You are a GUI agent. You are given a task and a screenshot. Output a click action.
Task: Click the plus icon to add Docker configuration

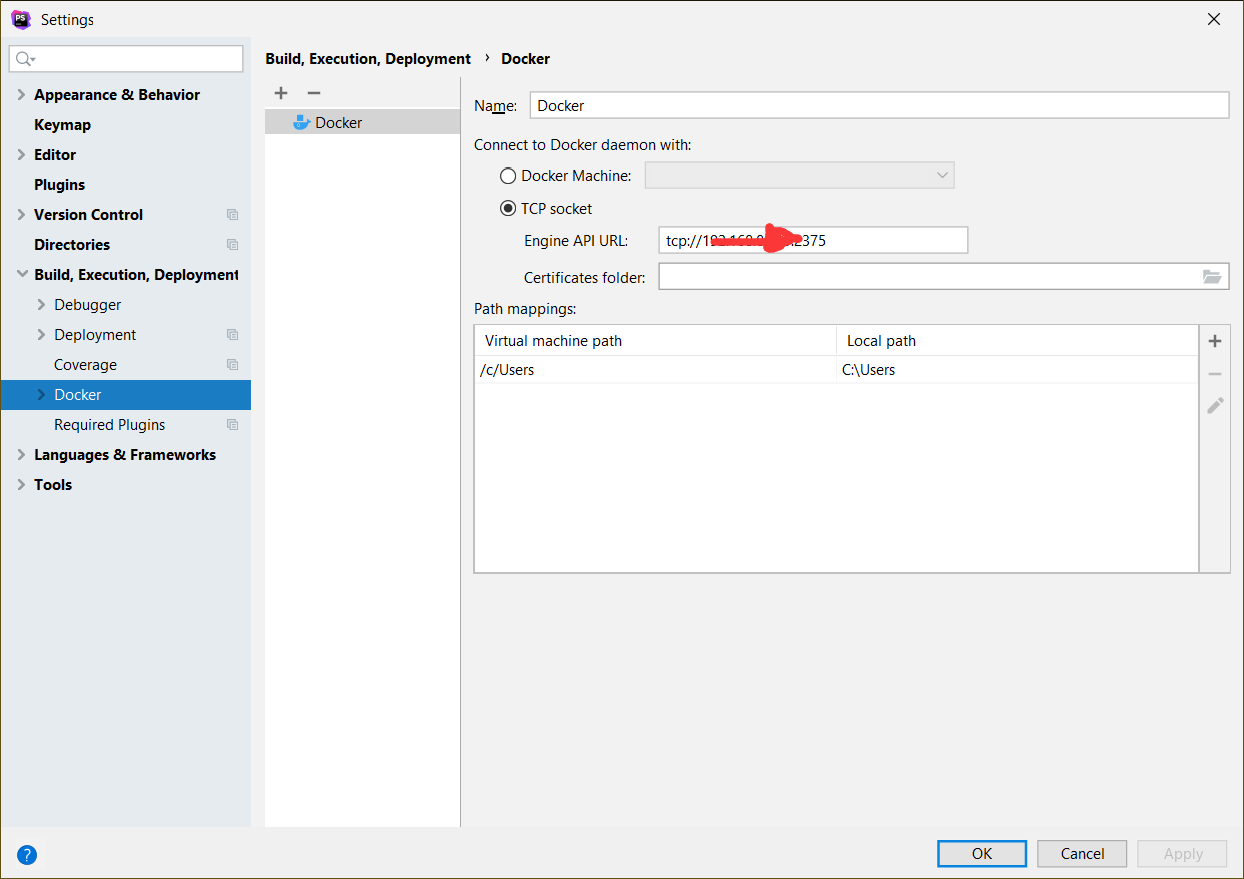click(x=281, y=93)
